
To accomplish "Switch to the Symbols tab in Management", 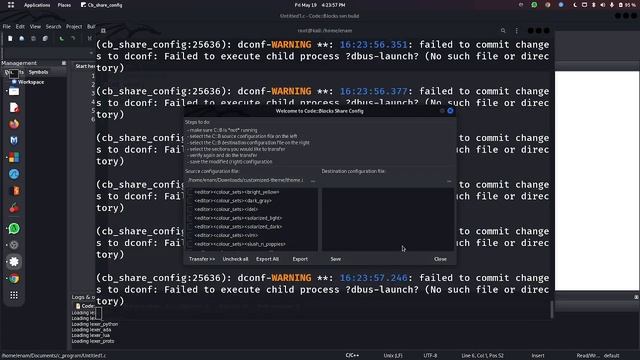I will [x=38, y=72].
